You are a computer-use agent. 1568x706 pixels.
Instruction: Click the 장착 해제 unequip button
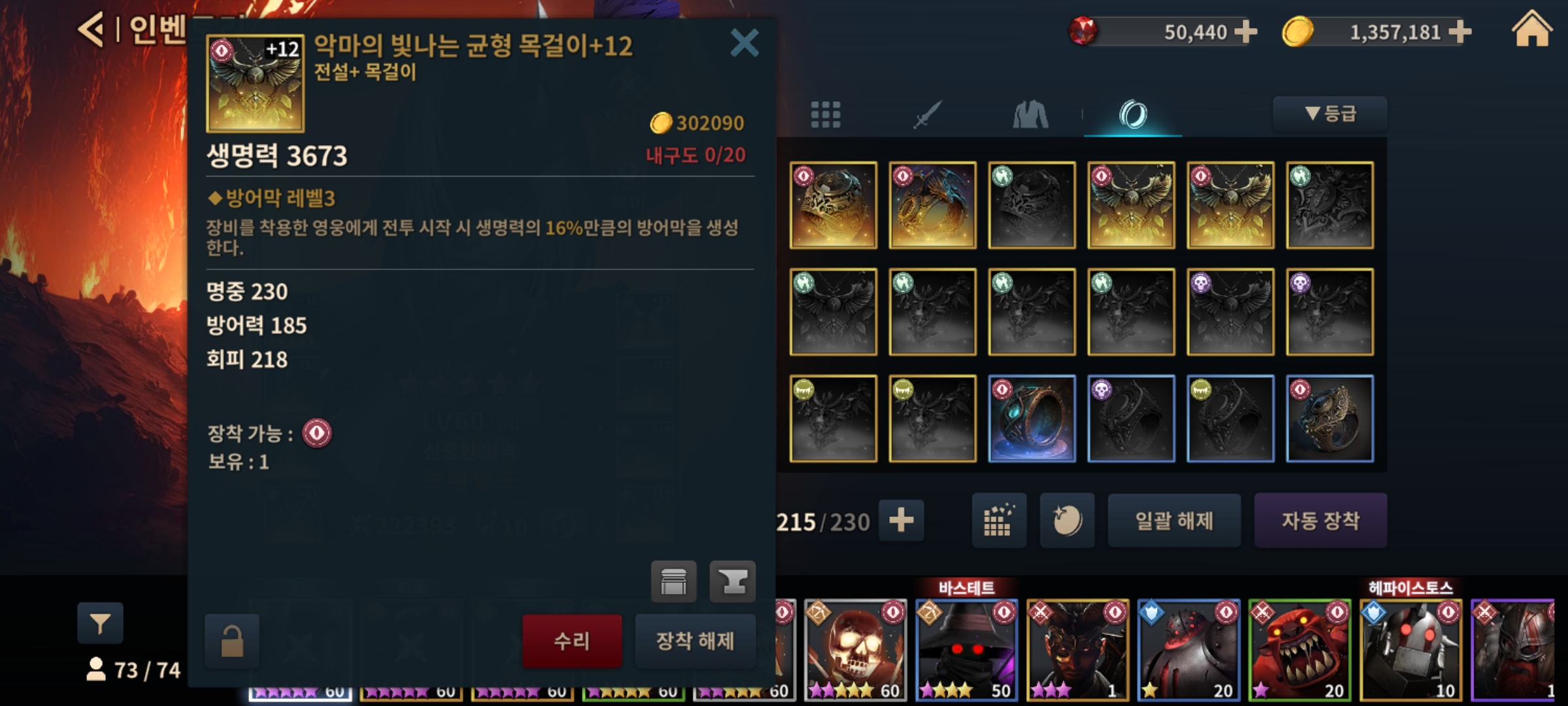pyautogui.click(x=695, y=641)
